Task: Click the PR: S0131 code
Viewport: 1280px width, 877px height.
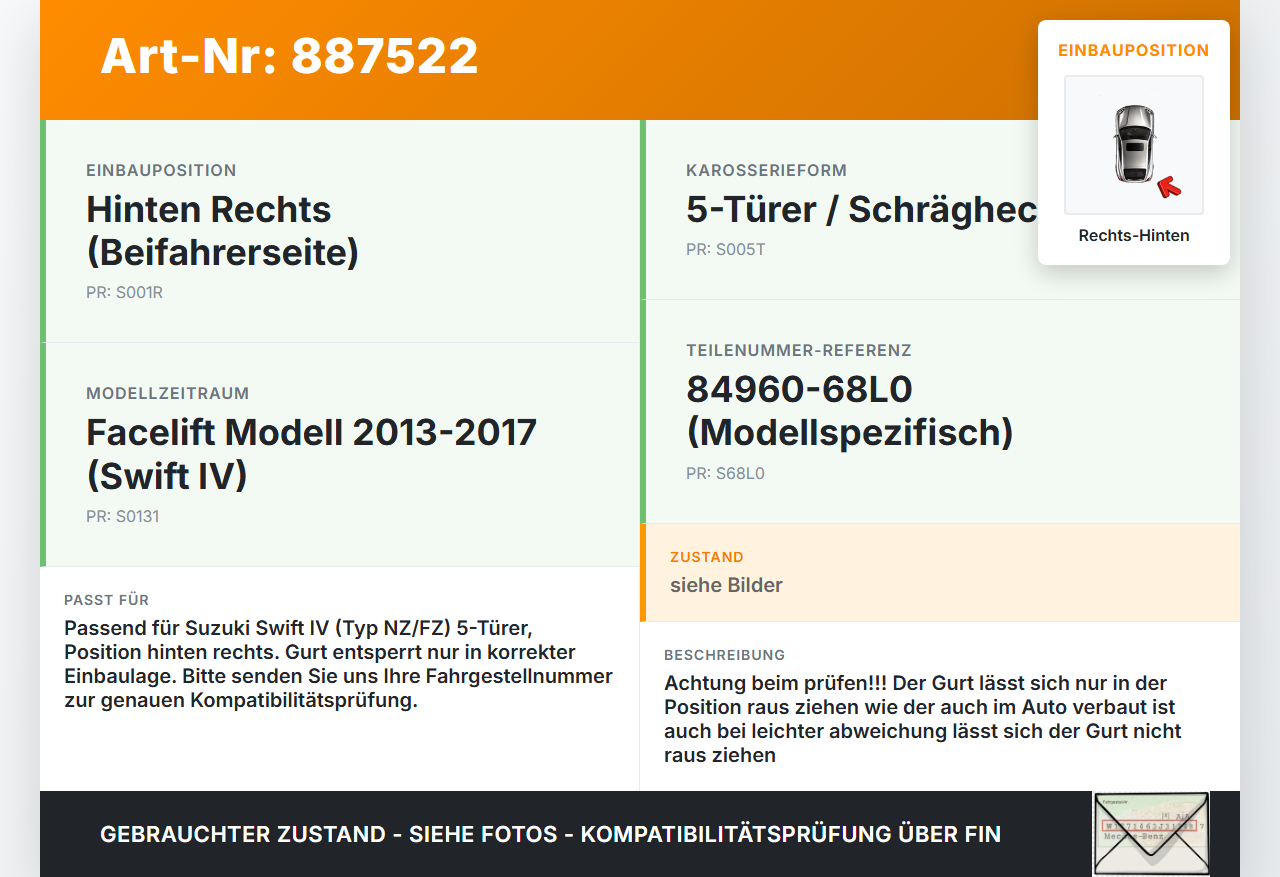Action: pos(122,517)
